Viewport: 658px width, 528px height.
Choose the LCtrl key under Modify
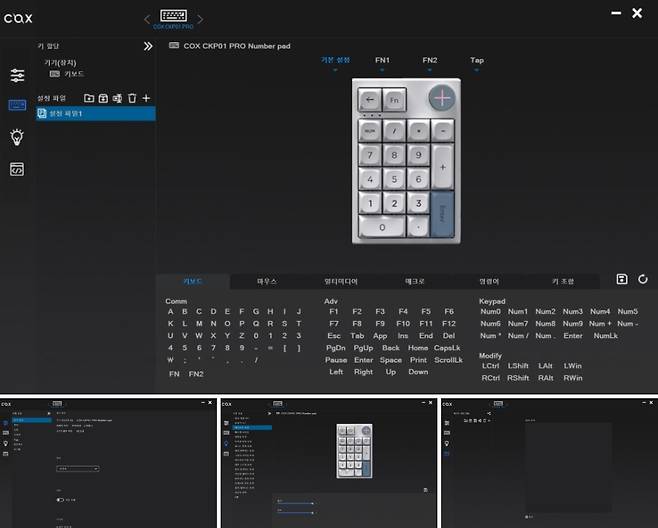coord(490,366)
